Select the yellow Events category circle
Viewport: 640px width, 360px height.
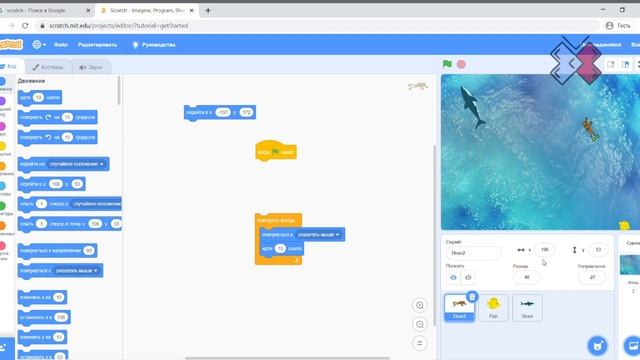click(x=2, y=146)
